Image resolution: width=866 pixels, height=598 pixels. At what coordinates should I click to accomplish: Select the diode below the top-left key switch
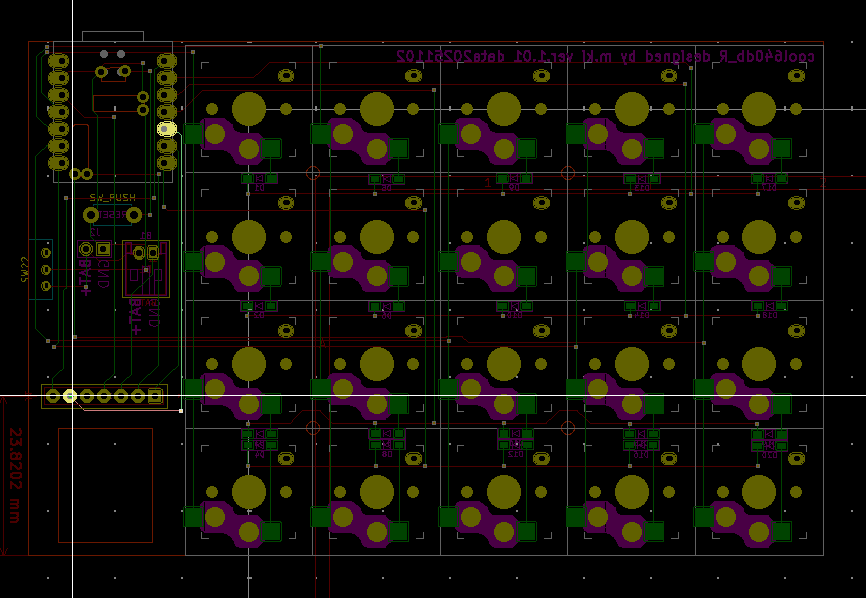pyautogui.click(x=259, y=180)
